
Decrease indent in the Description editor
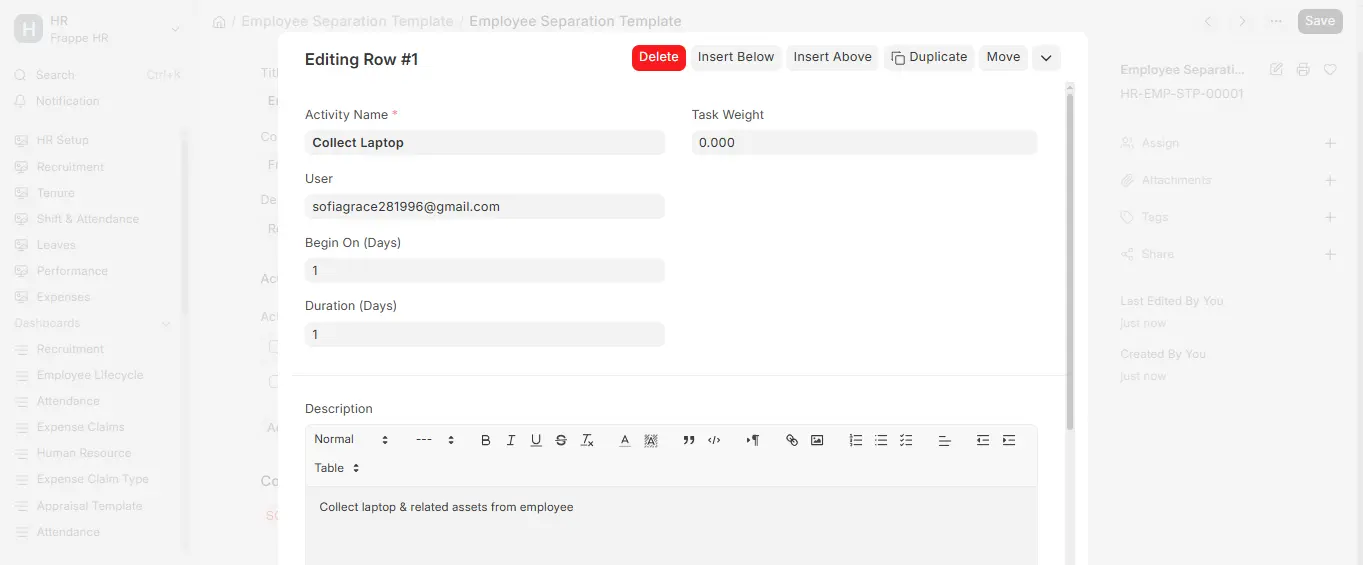point(983,440)
